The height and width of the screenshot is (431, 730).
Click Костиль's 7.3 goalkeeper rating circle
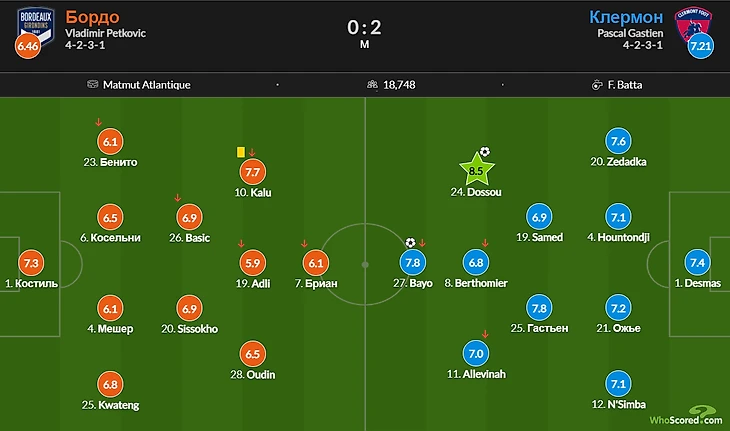point(32,262)
